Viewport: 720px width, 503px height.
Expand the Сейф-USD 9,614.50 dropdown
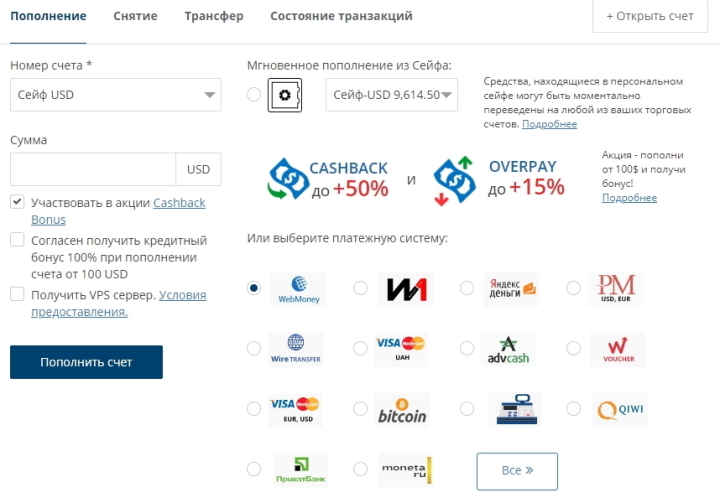pyautogui.click(x=391, y=95)
